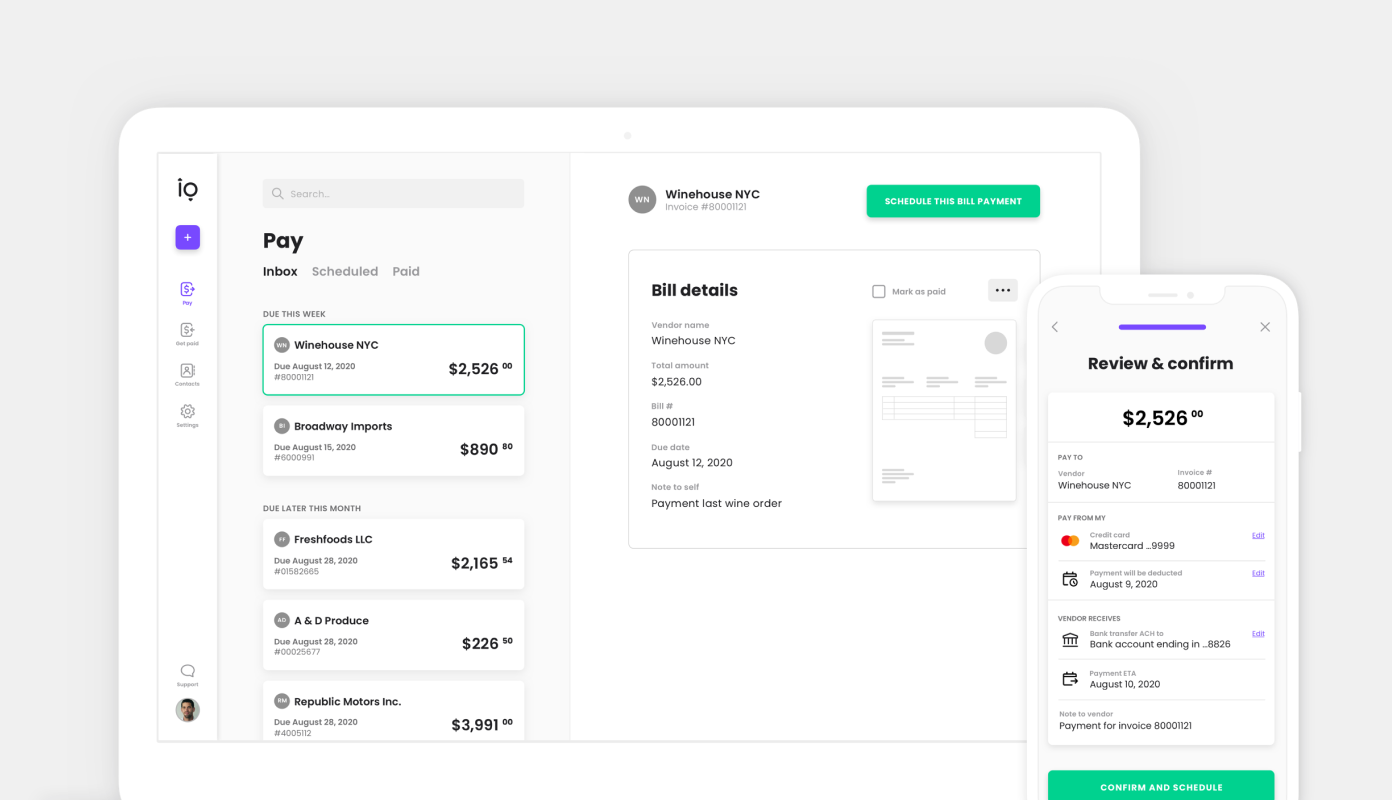Image resolution: width=1392 pixels, height=800 pixels.
Task: Go back using phone's back chevron
Action: [x=1055, y=327]
